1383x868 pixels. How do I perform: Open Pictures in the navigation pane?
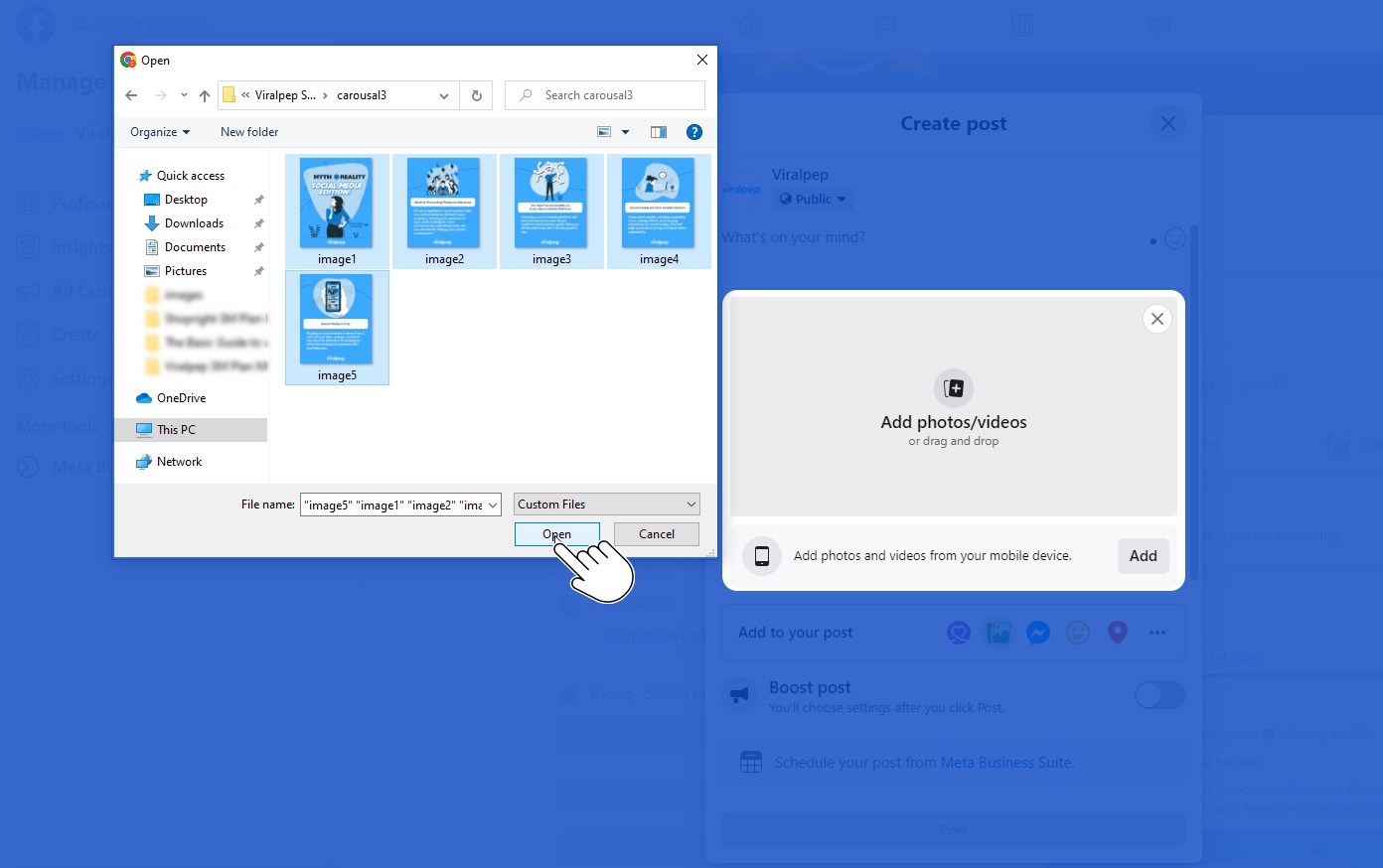186,271
